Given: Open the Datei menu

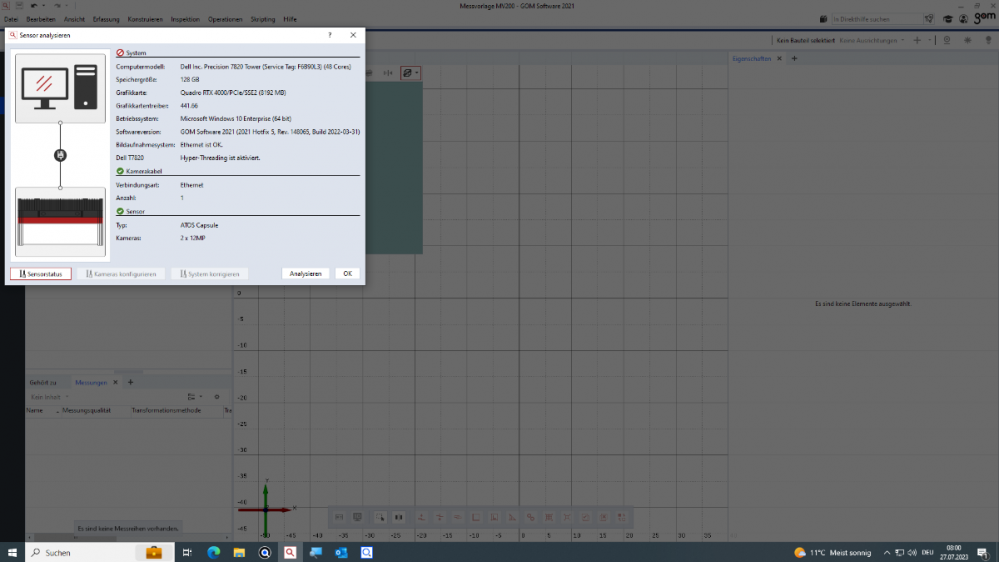Looking at the screenshot, I should pyautogui.click(x=11, y=19).
